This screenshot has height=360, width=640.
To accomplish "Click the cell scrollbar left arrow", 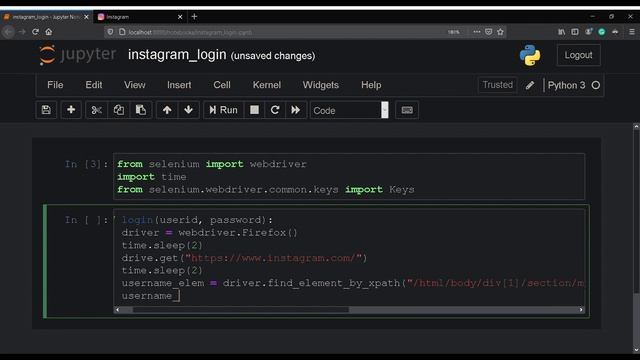I will point(118,310).
